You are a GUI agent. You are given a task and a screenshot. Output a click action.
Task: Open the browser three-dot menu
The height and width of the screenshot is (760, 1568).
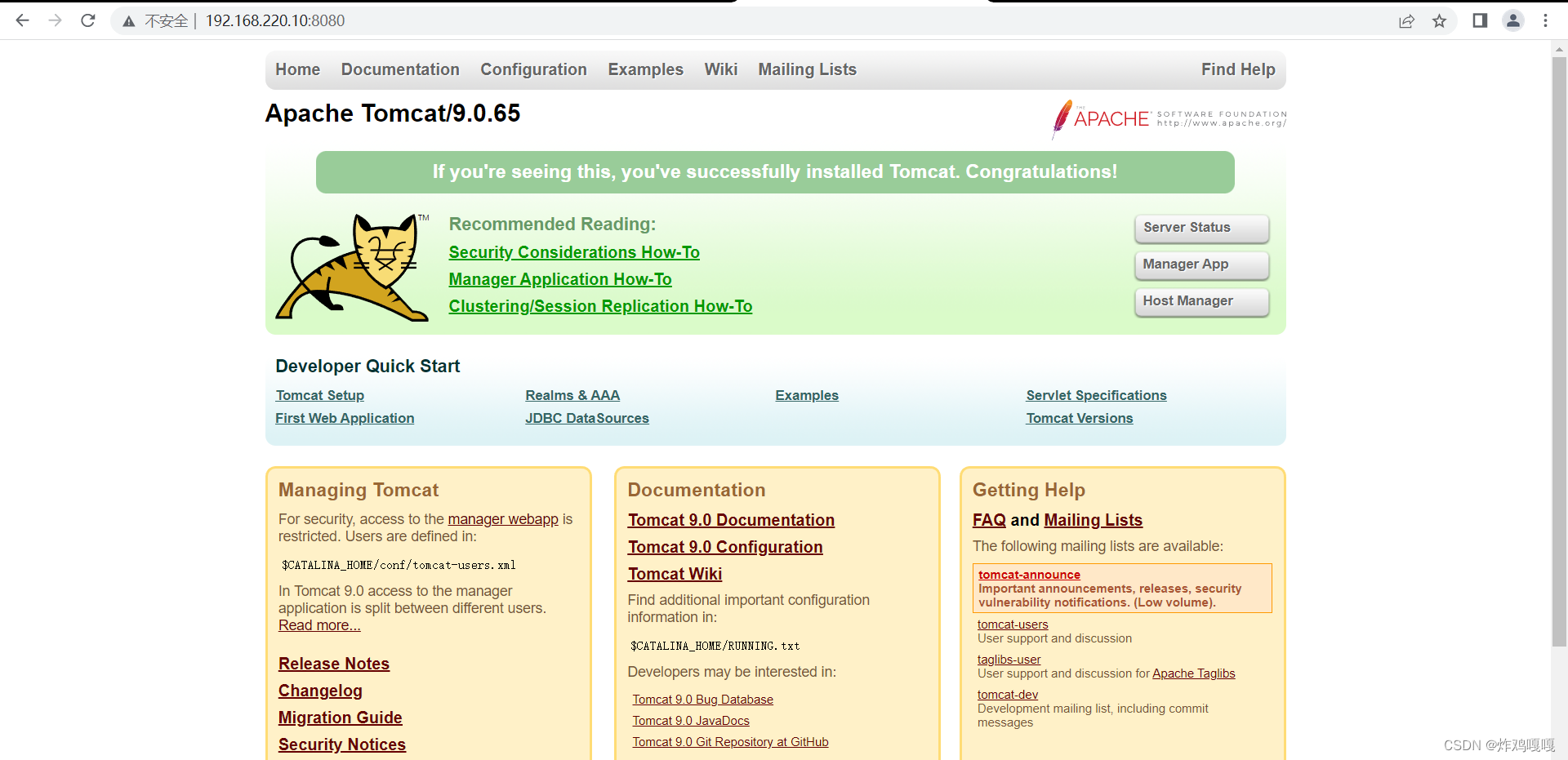click(1545, 20)
